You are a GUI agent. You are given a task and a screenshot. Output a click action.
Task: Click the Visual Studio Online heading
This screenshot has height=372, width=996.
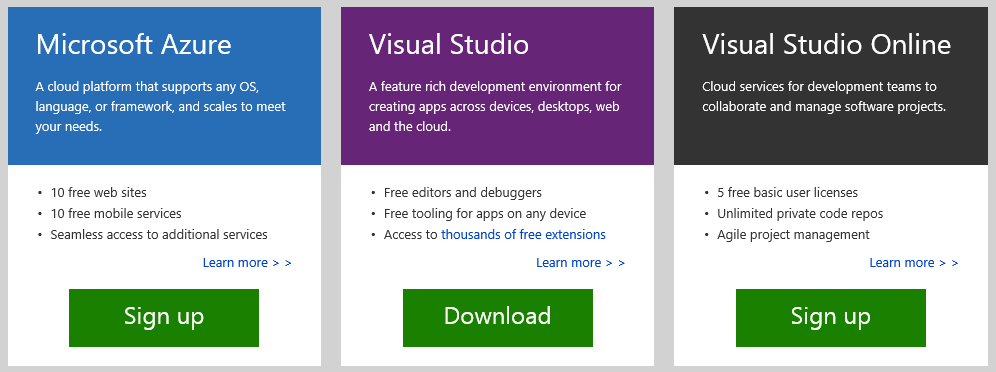[x=826, y=45]
